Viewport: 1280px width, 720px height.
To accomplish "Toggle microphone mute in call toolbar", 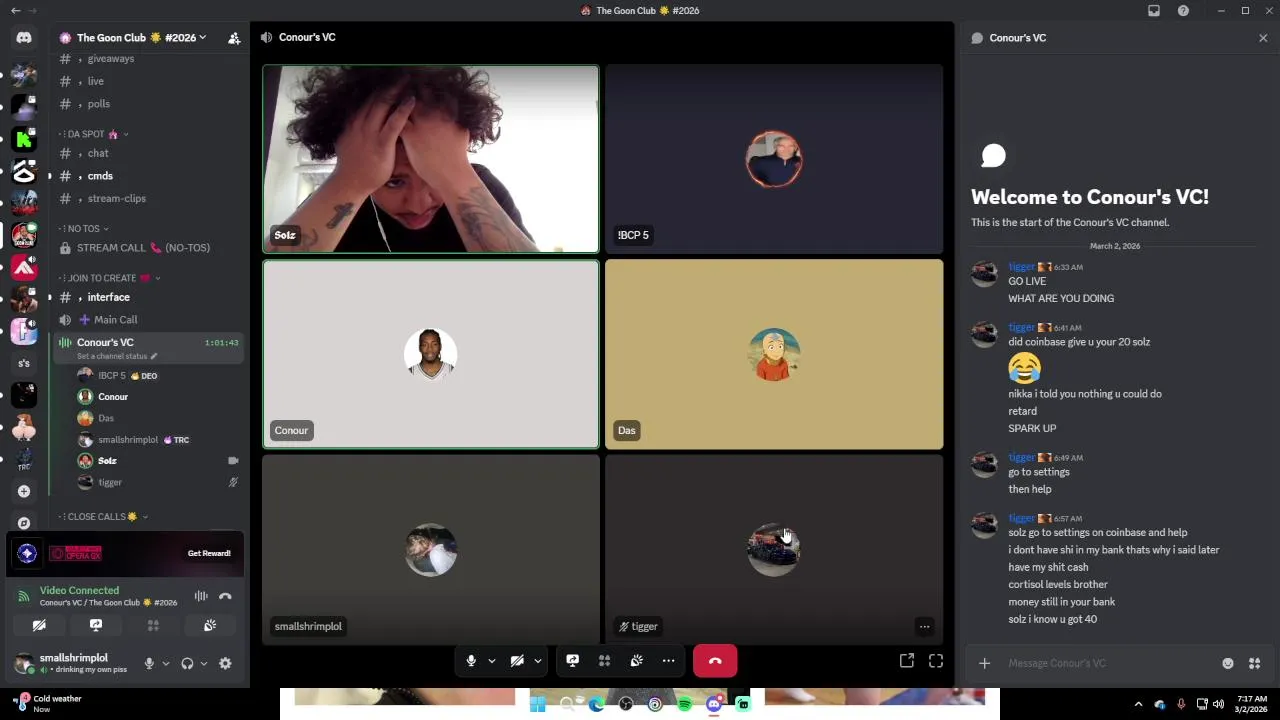I will coord(471,661).
